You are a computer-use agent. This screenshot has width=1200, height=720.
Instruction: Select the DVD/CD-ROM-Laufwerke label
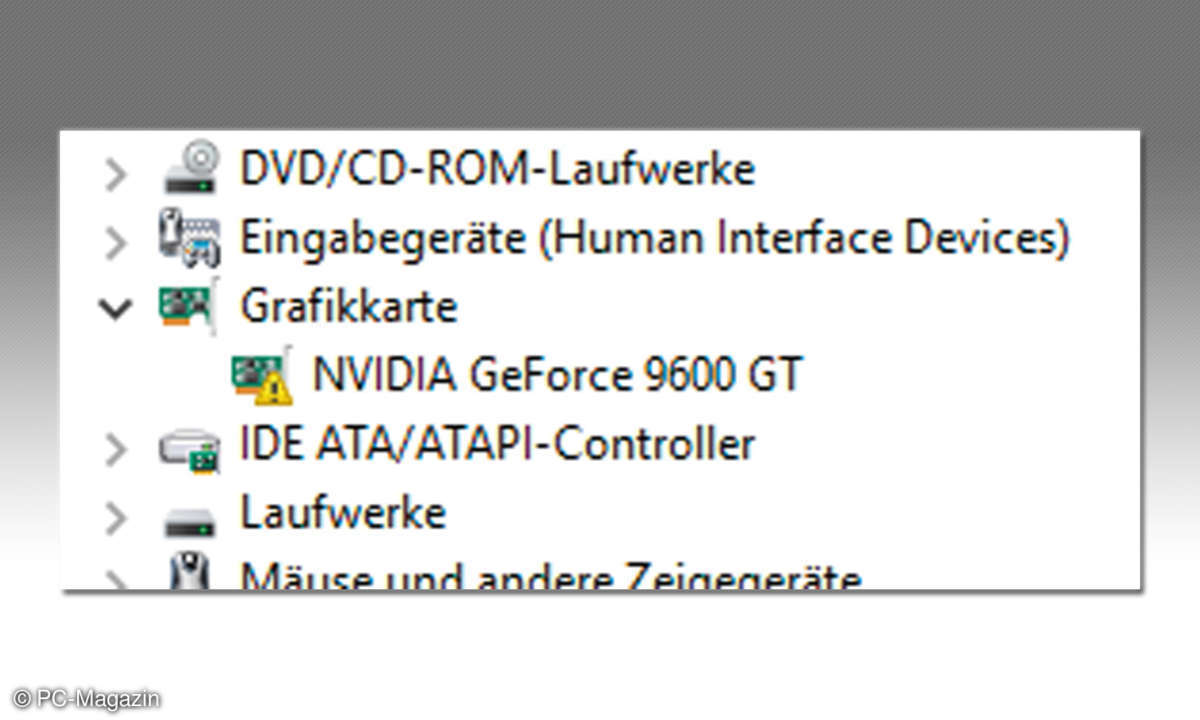(497, 169)
